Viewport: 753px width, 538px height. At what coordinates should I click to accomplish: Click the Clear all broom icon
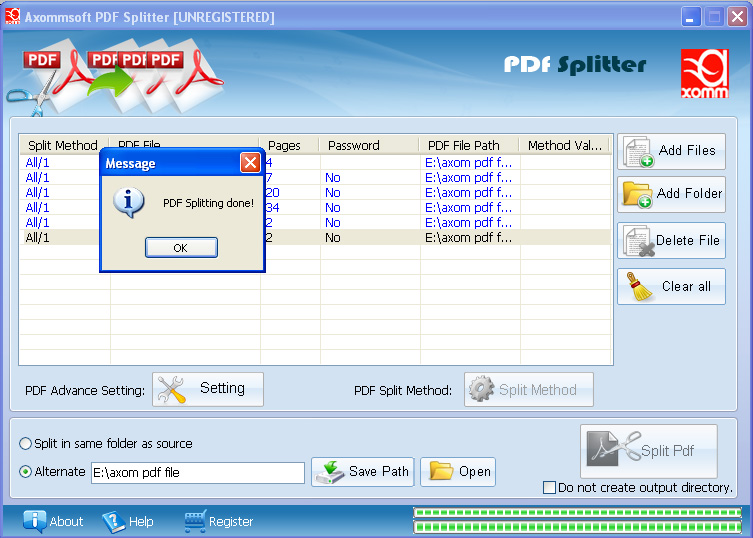click(x=637, y=286)
